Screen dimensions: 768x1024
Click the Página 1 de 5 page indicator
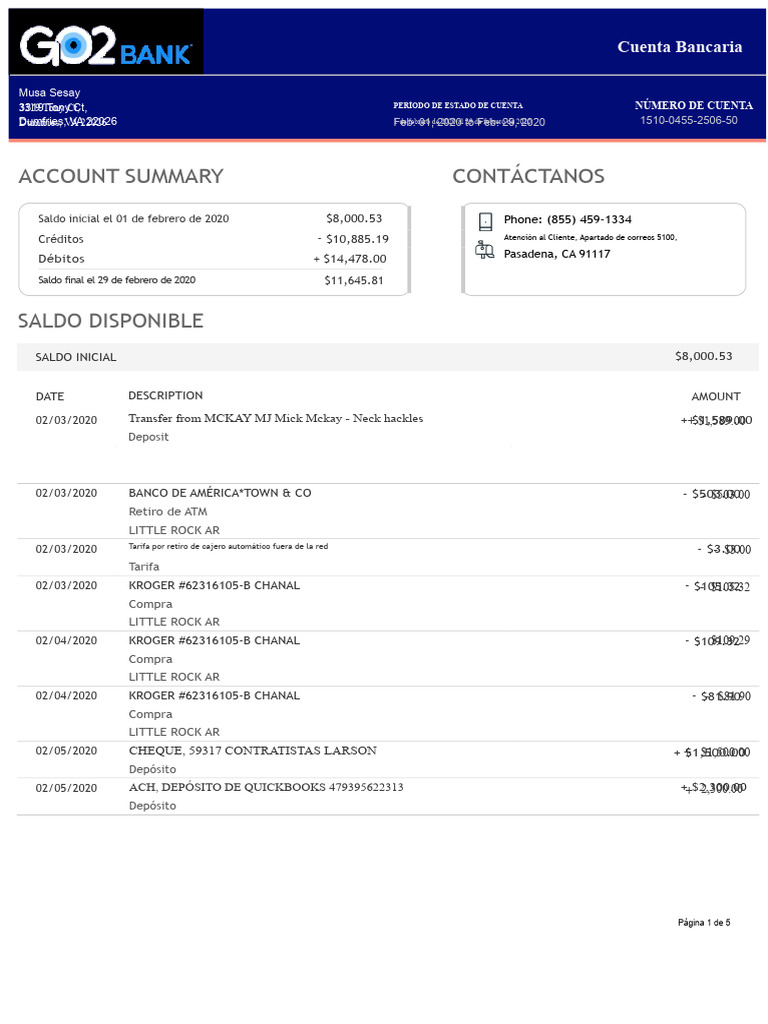click(704, 922)
